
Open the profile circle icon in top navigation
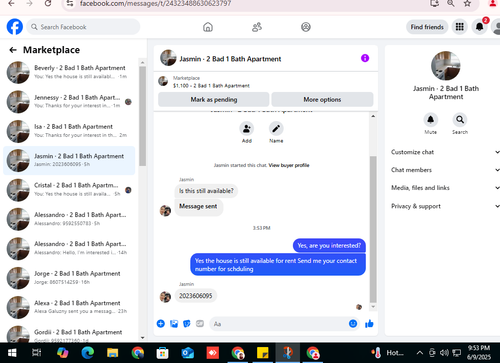tap(306, 27)
